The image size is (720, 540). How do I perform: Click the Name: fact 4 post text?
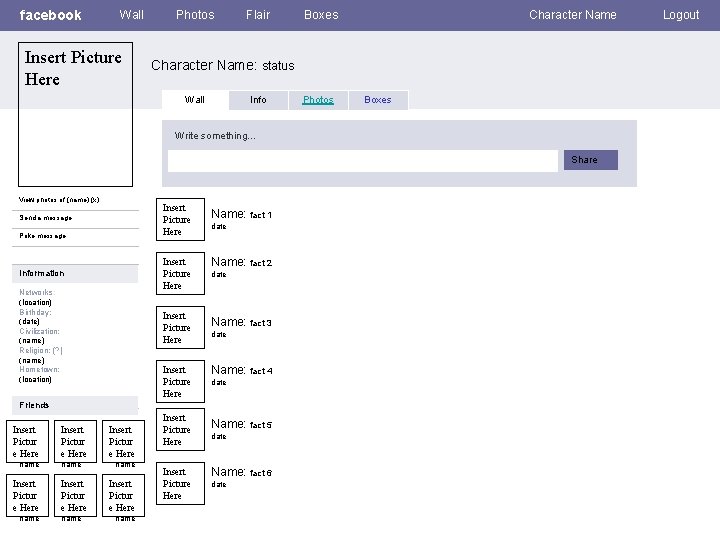tap(242, 370)
